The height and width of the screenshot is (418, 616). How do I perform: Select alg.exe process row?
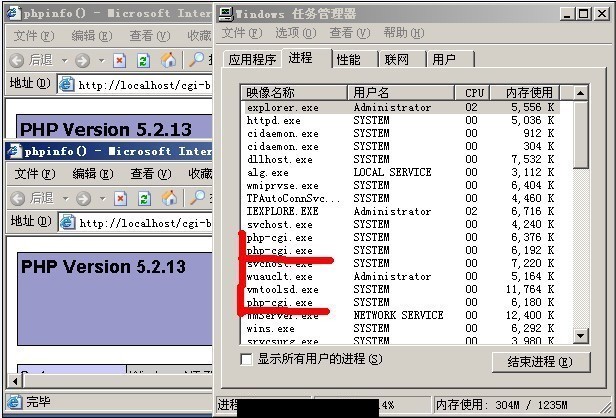click(x=400, y=172)
